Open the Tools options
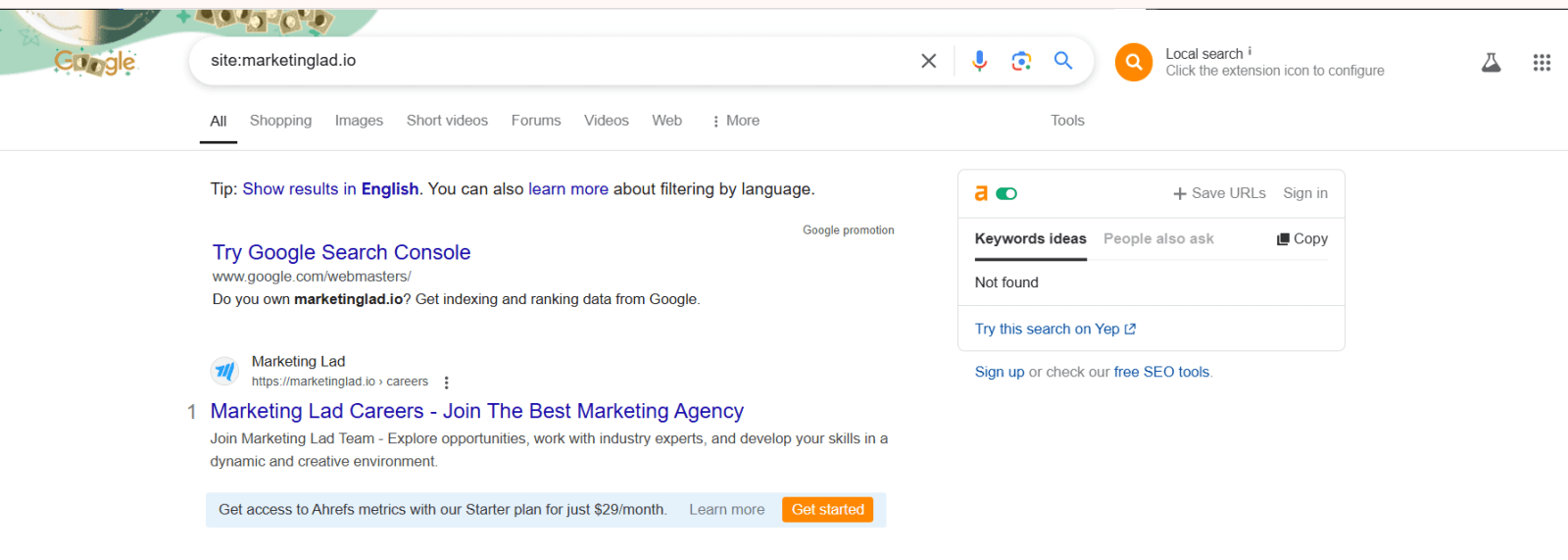1568x560 pixels. pyautogui.click(x=1067, y=121)
